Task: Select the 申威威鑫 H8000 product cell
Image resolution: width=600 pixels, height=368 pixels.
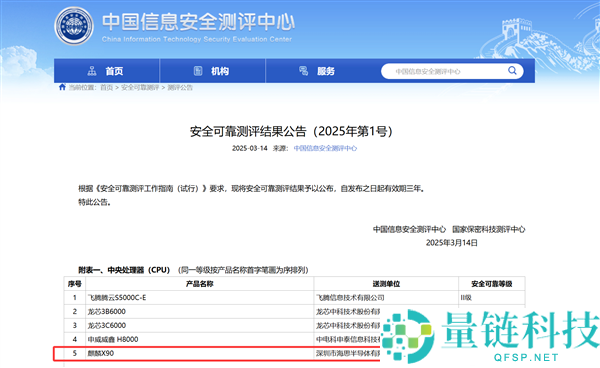Action: point(199,339)
